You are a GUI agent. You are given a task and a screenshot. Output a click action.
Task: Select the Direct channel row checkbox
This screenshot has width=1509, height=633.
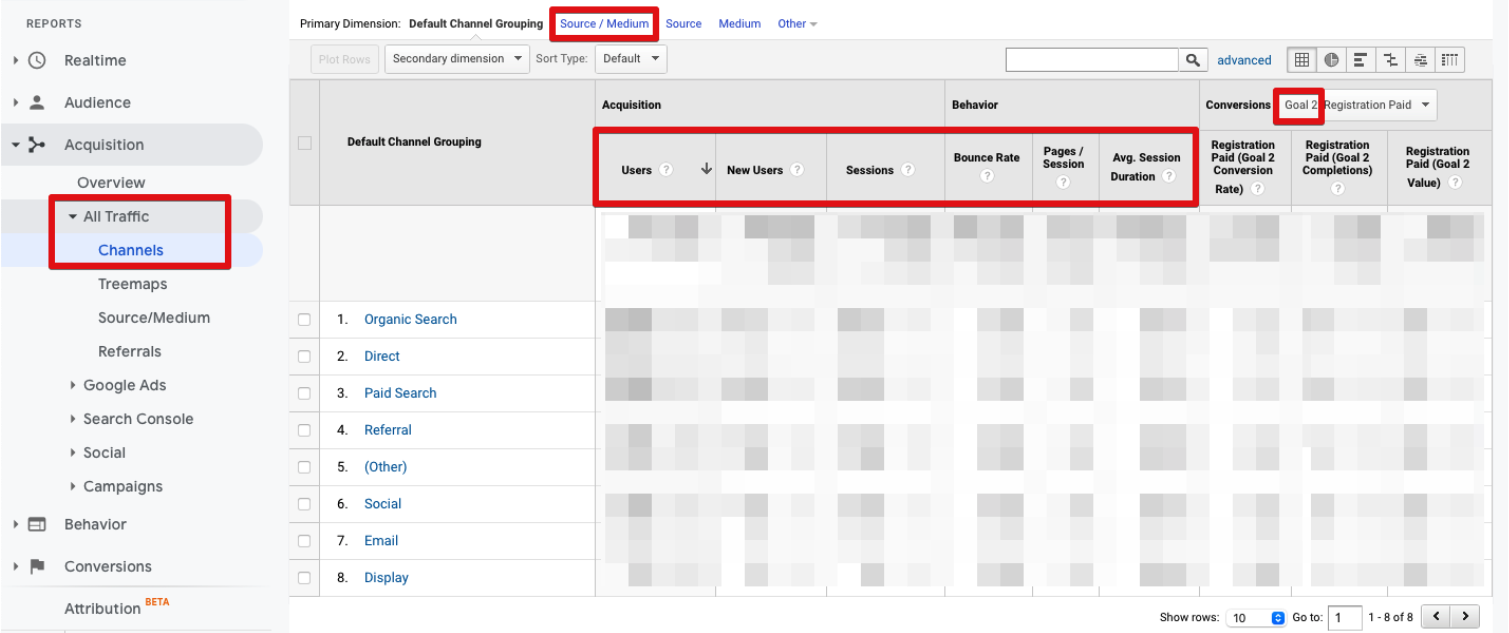(x=304, y=356)
